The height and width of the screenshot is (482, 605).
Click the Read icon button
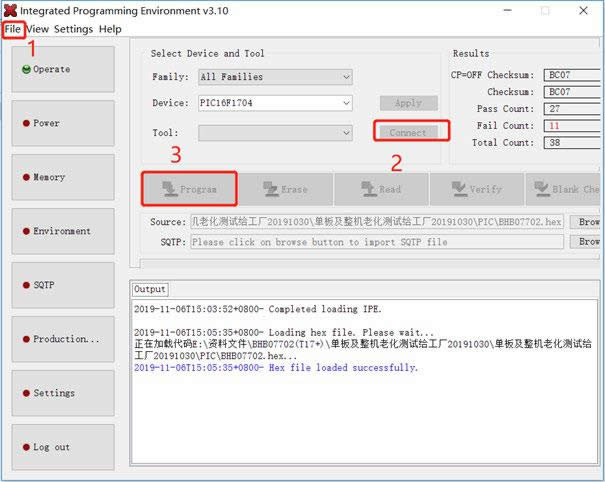[380, 188]
